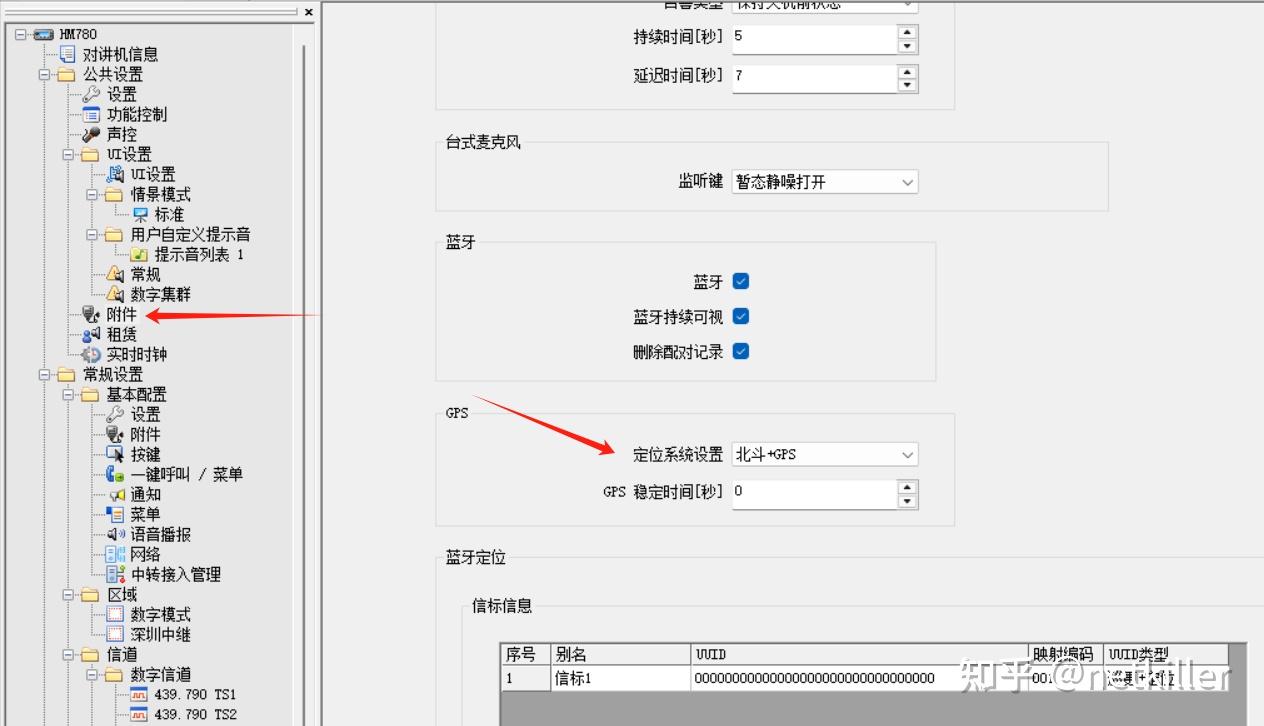The width and height of the screenshot is (1264, 726).
Task: Open the 对讲机信息 node icon
Action: [67, 54]
